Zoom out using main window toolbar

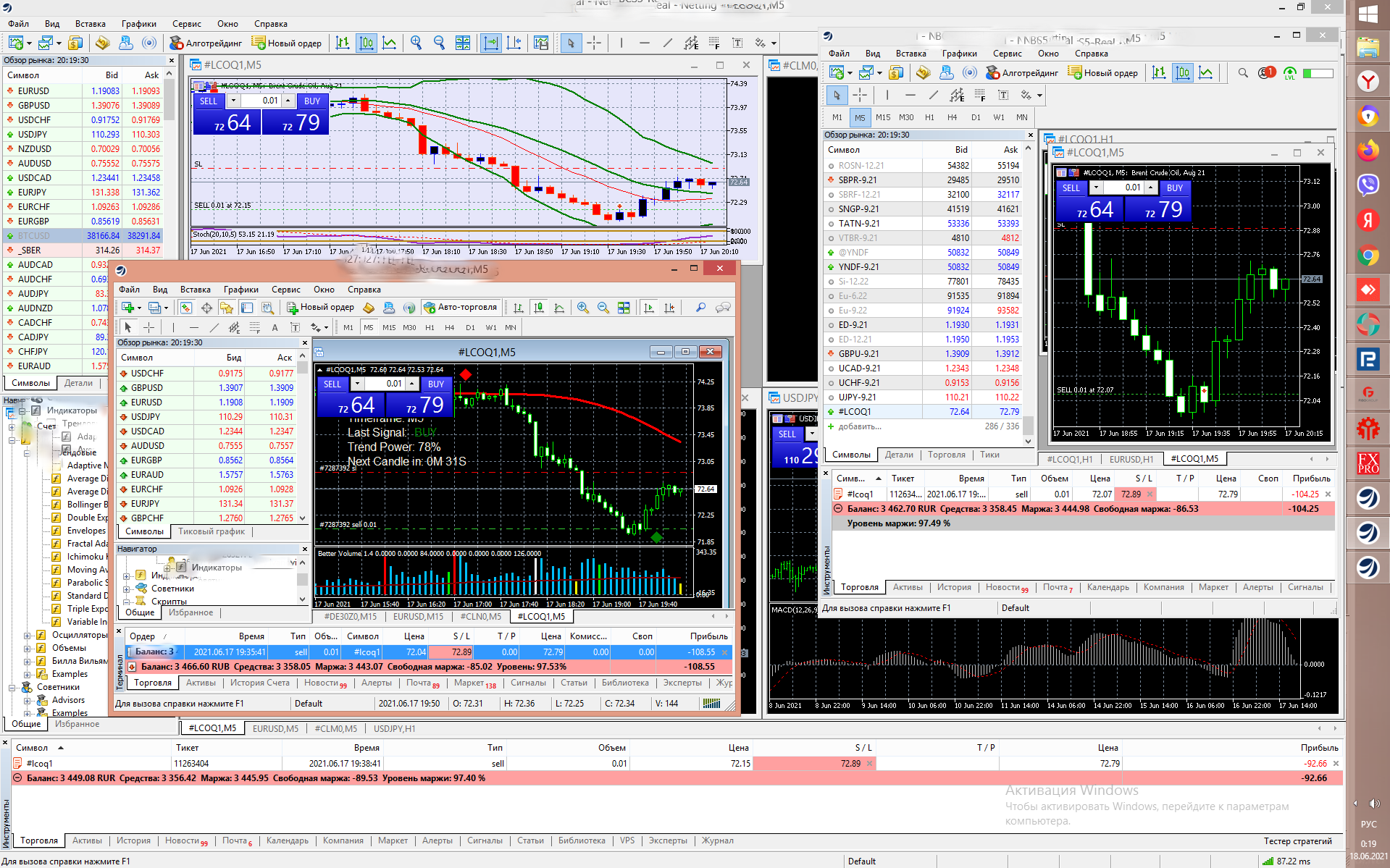click(x=439, y=43)
